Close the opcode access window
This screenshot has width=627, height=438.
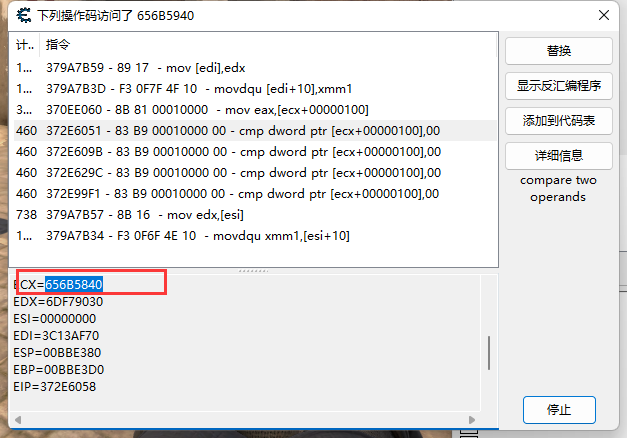pos(603,15)
